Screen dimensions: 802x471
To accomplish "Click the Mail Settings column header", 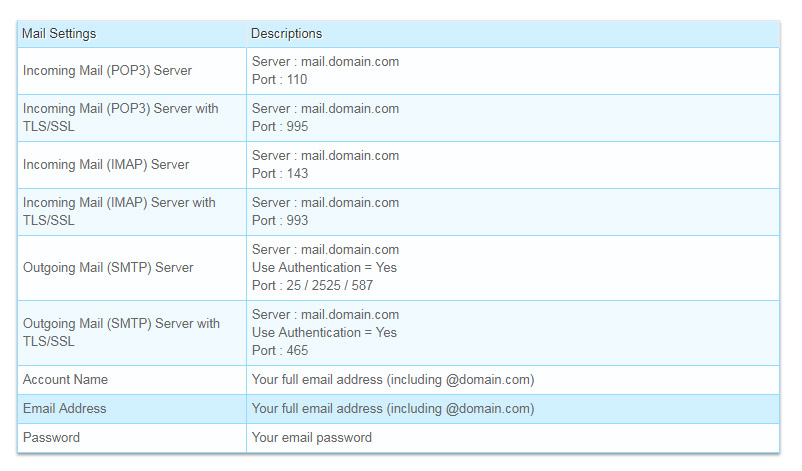I will tap(59, 34).
